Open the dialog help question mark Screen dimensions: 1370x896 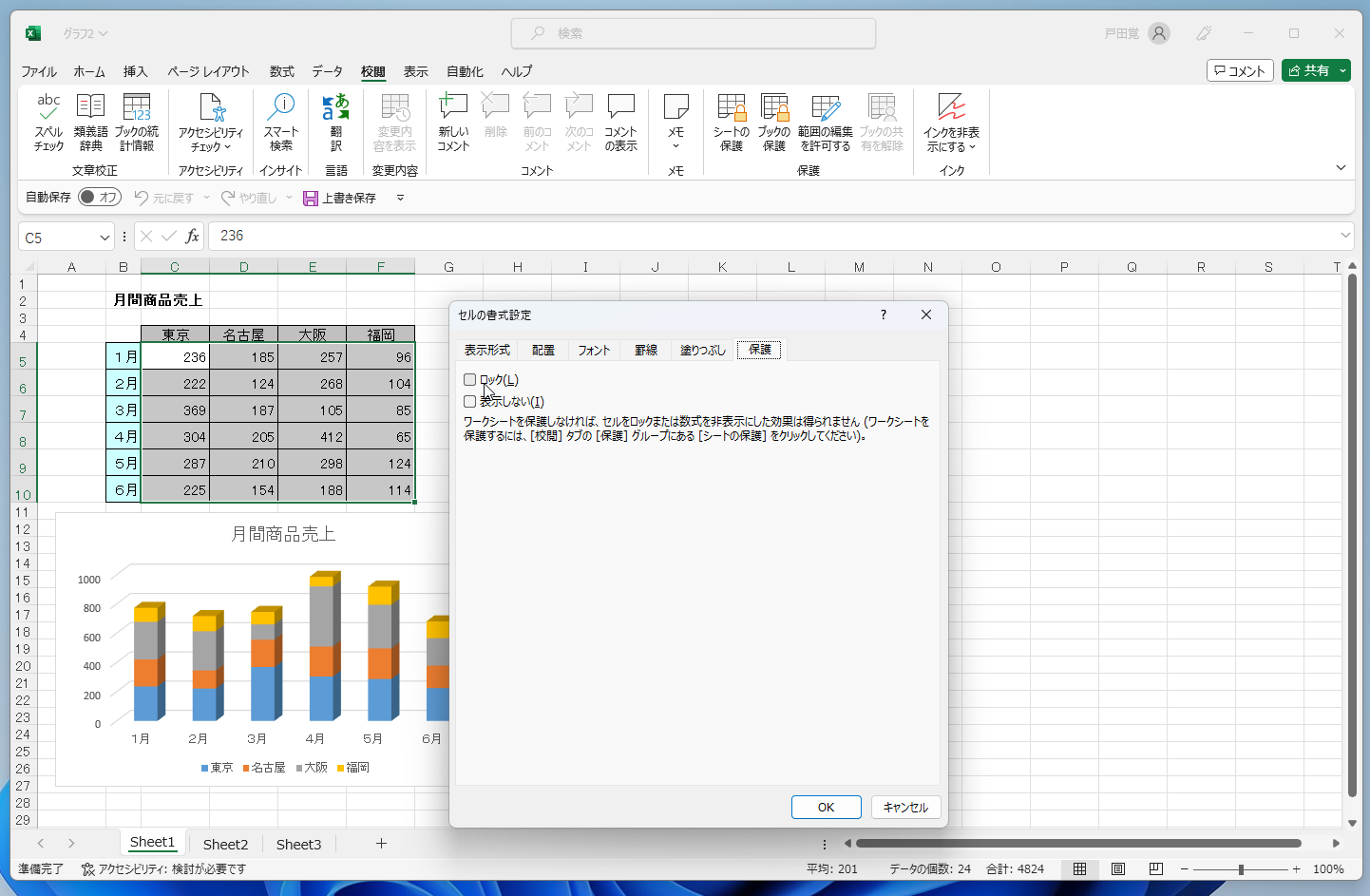tap(884, 315)
